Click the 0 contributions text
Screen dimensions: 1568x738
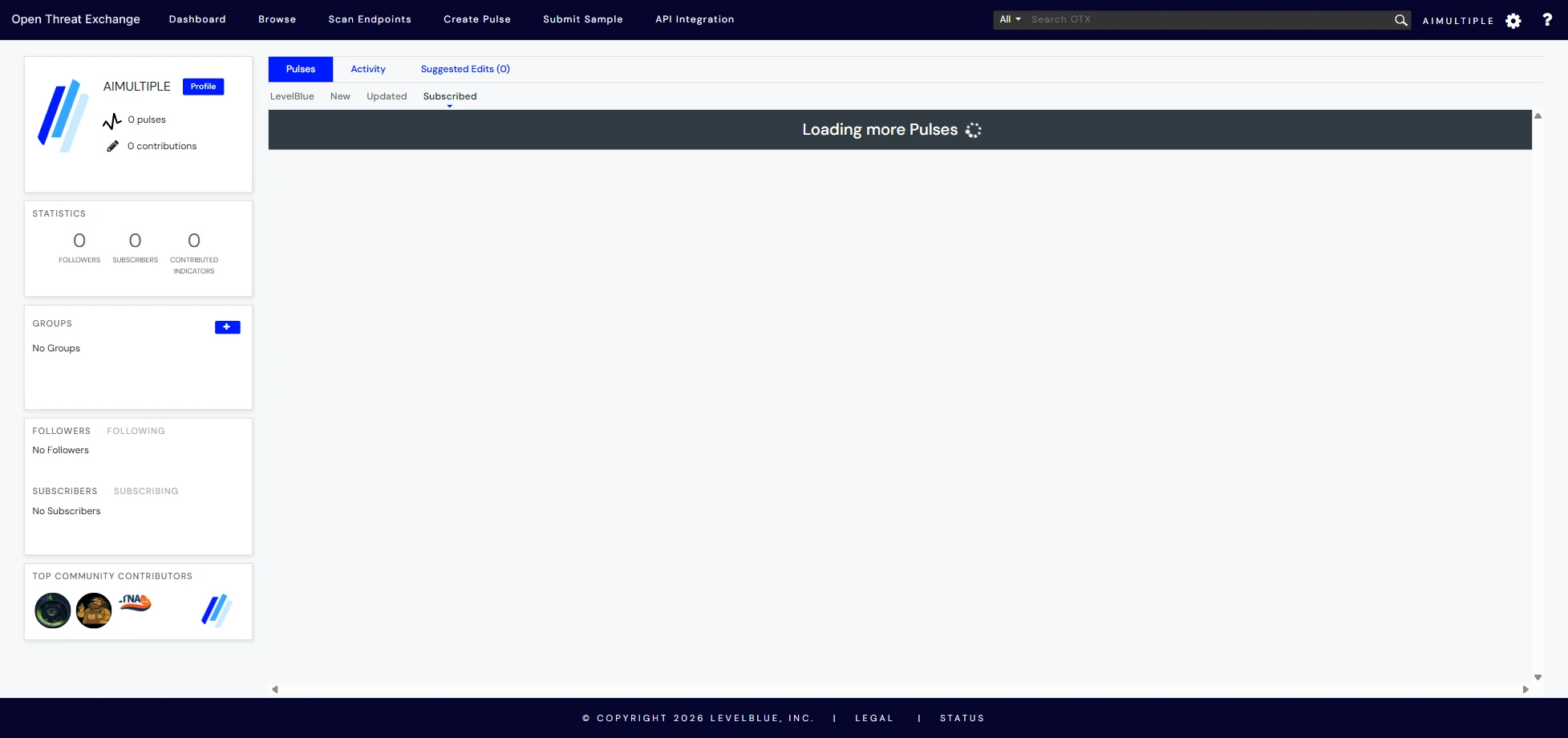pyautogui.click(x=162, y=146)
